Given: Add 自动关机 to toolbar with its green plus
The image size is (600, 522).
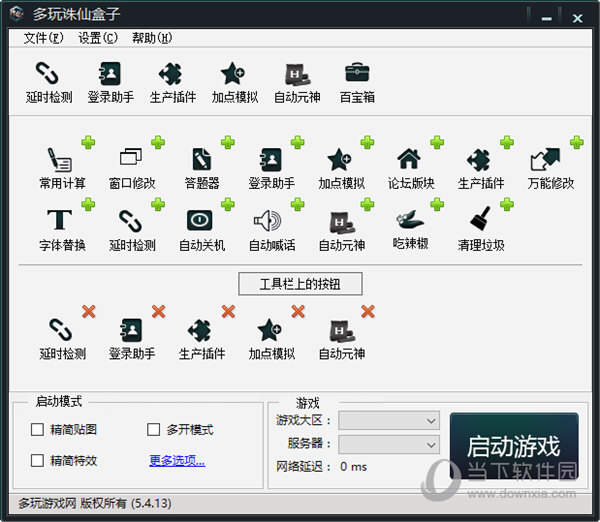Looking at the screenshot, I should click(x=228, y=204).
